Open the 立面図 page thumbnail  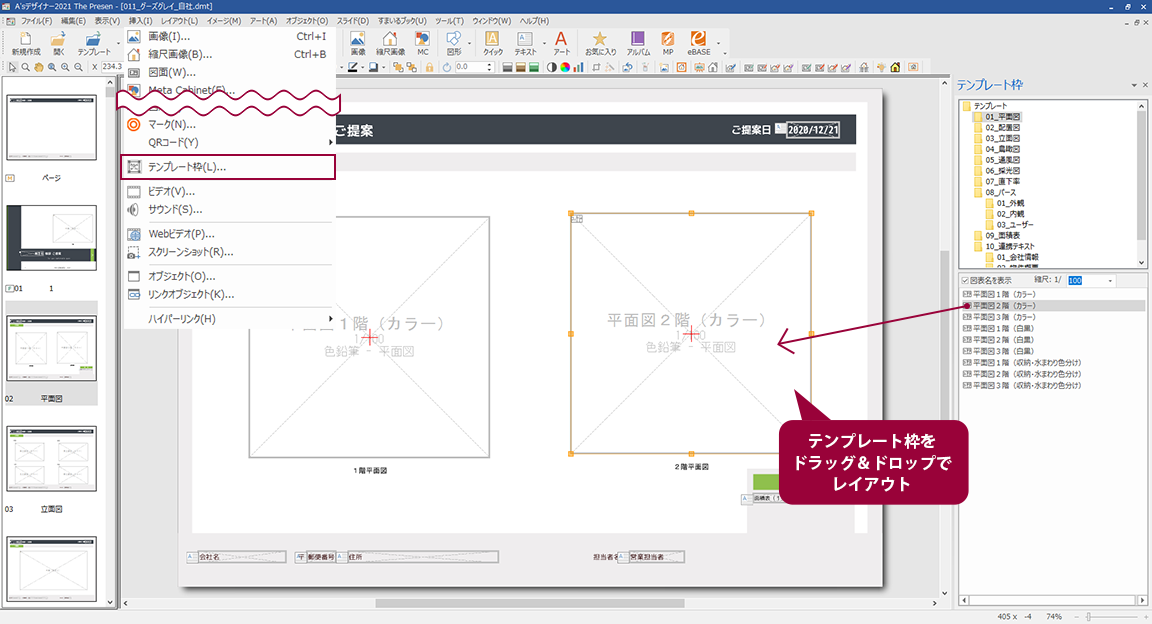click(51, 459)
